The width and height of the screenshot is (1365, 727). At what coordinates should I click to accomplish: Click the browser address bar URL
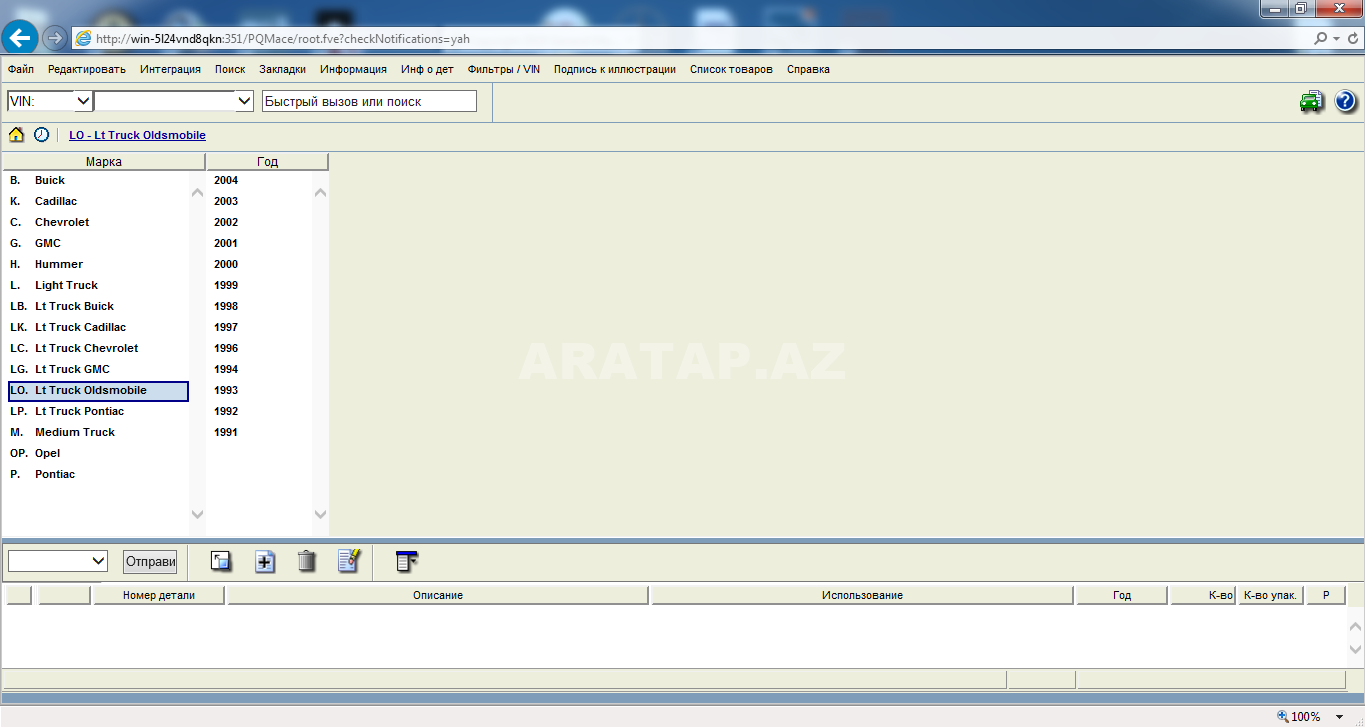click(283, 39)
